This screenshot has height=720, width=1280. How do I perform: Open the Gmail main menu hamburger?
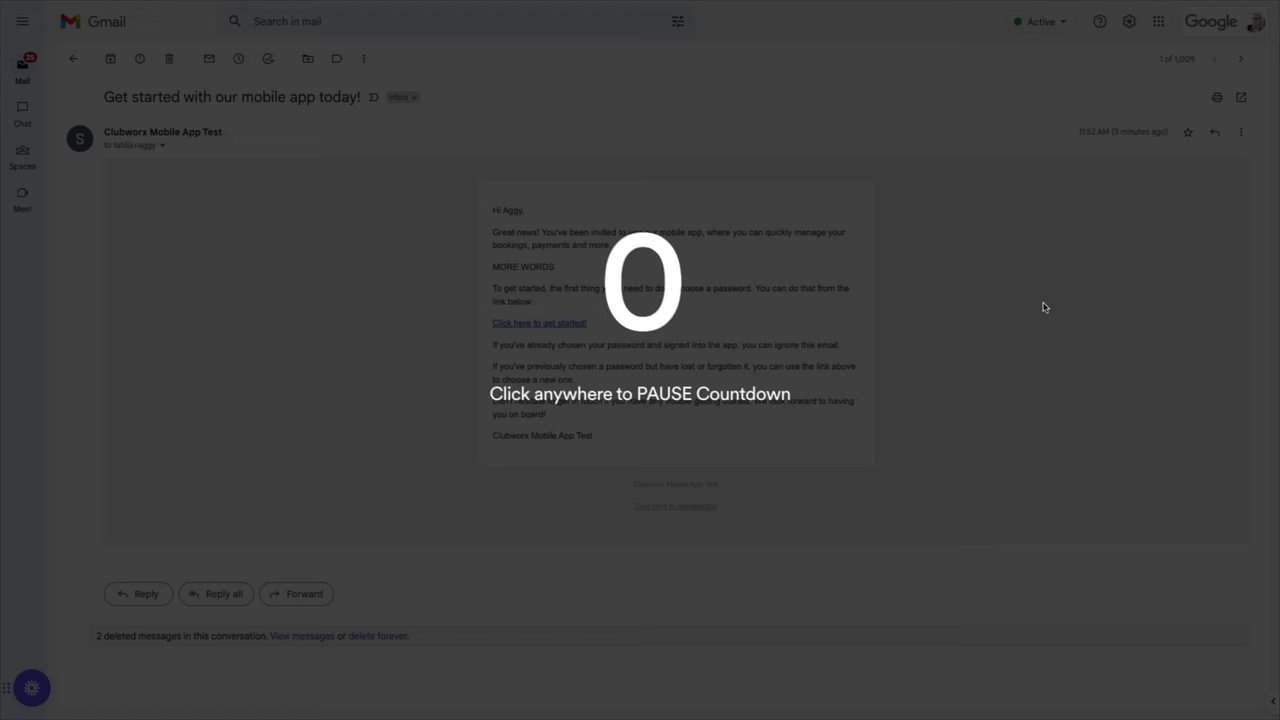pyautogui.click(x=22, y=21)
